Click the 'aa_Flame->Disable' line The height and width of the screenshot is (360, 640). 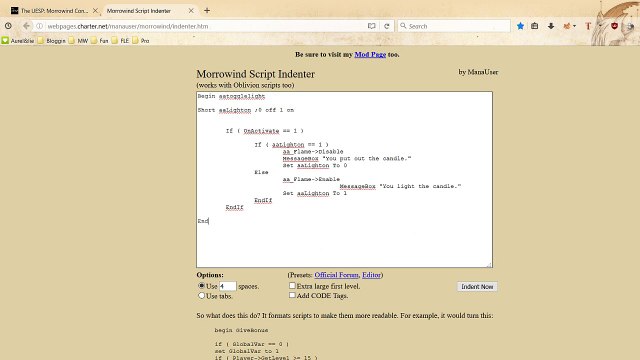[313, 151]
